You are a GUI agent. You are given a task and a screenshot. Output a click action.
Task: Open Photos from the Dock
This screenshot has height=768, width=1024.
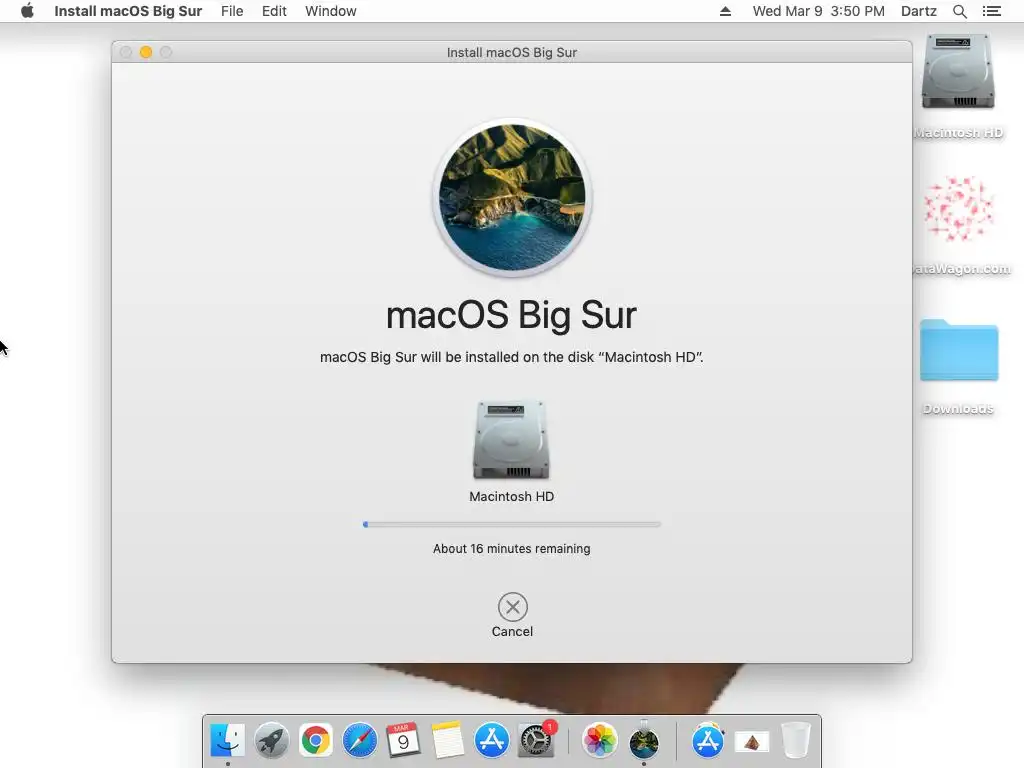[x=600, y=741]
